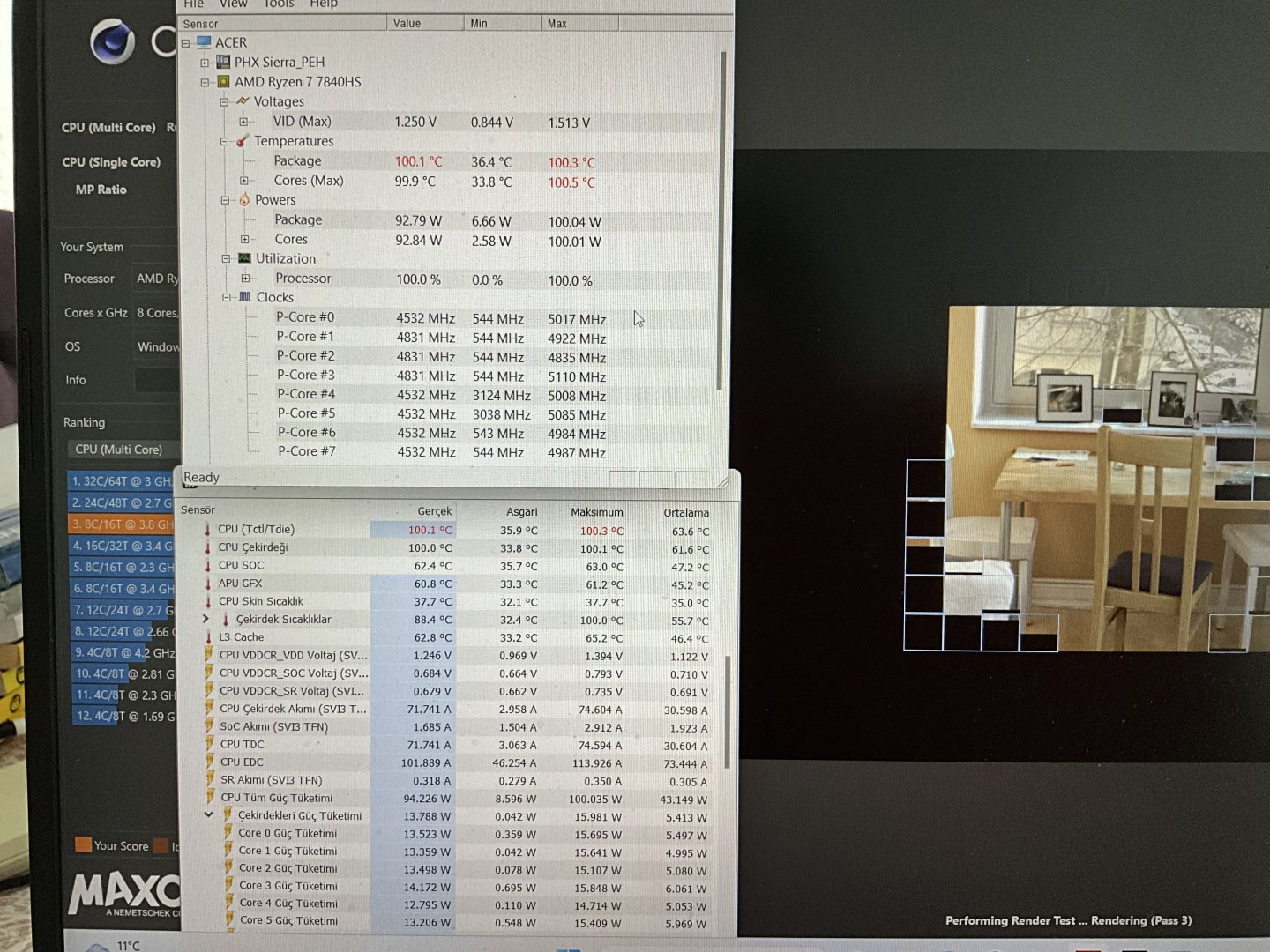Open the Tools menu in HWMonitor
1270x952 pixels.
(x=279, y=4)
